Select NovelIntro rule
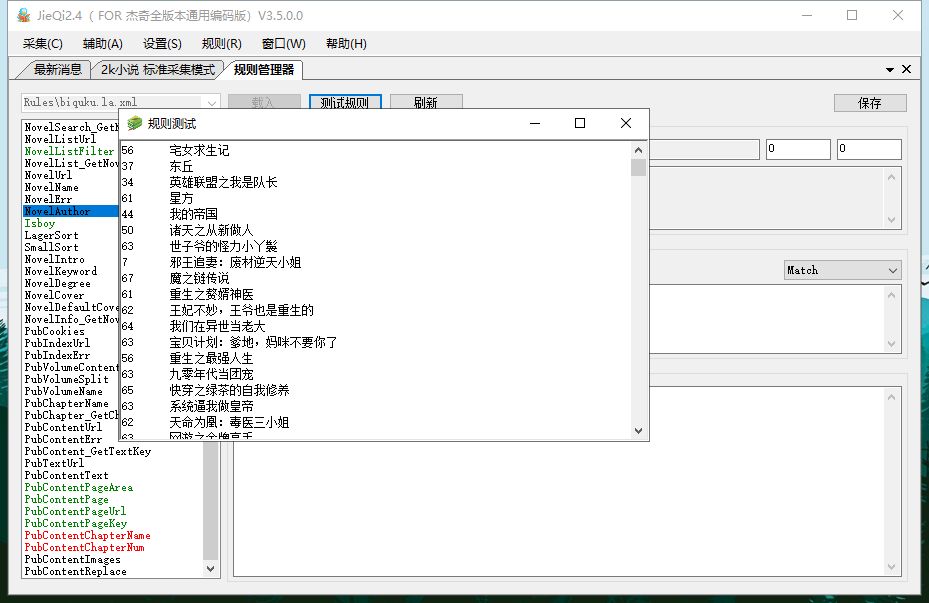The height and width of the screenshot is (603, 929). tap(54, 259)
